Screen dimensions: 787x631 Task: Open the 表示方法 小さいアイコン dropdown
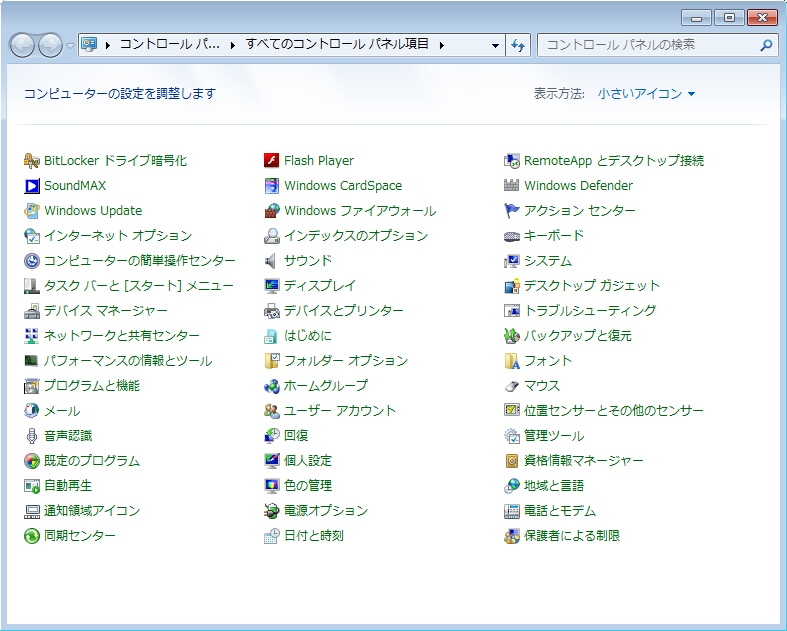pos(646,93)
